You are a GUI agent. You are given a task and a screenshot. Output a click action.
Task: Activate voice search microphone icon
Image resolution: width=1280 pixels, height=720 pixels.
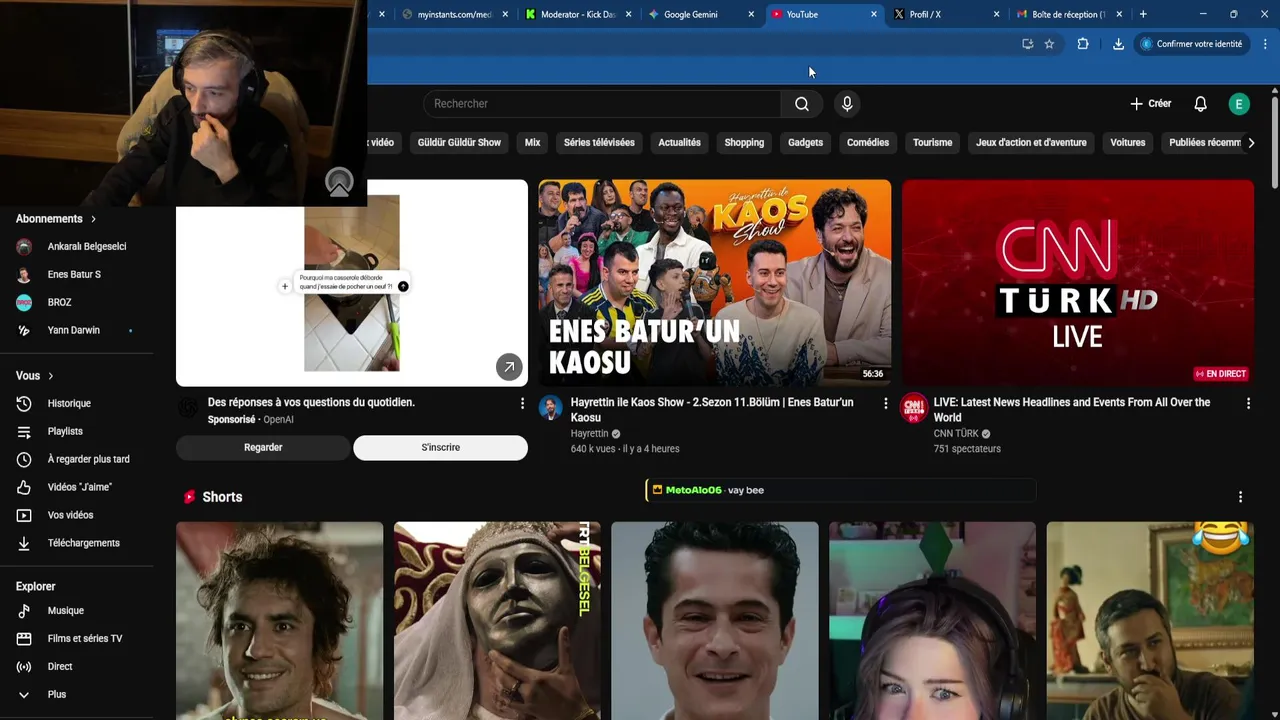847,104
